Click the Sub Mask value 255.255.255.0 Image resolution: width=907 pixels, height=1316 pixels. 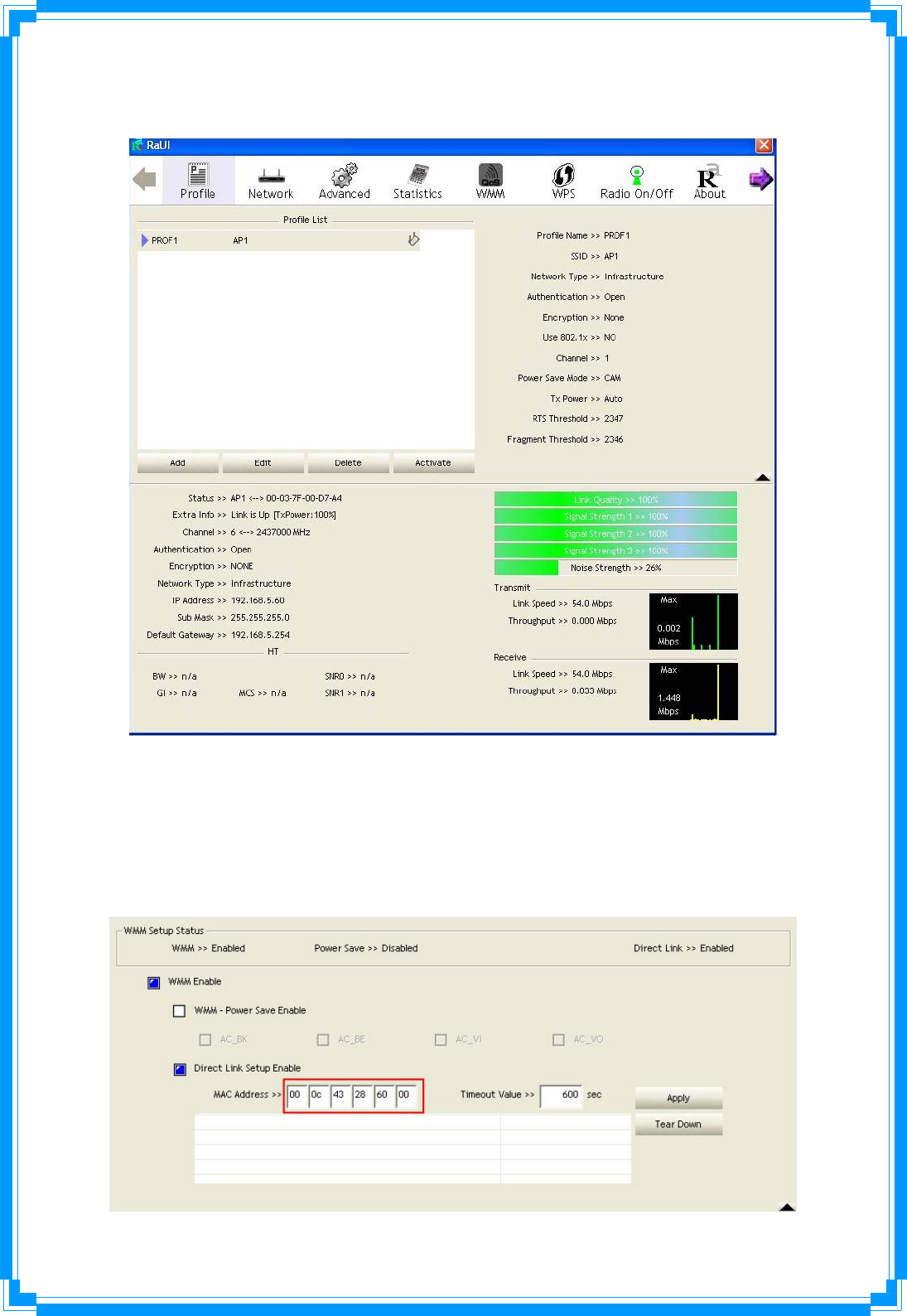click(260, 617)
